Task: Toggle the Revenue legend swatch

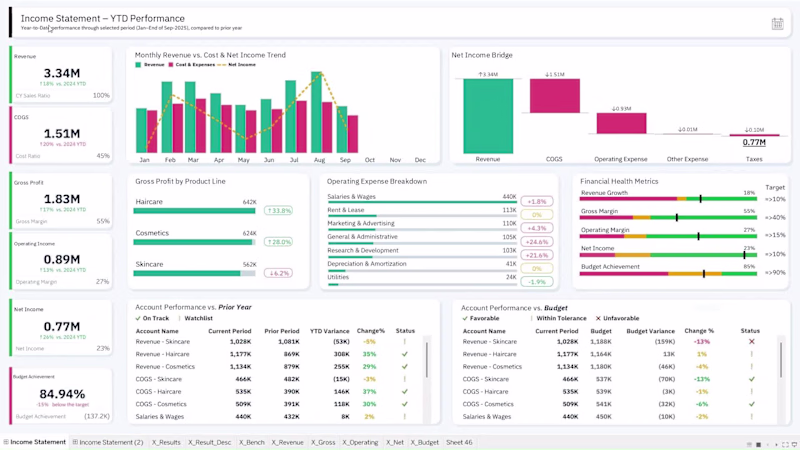Action: tap(138, 65)
